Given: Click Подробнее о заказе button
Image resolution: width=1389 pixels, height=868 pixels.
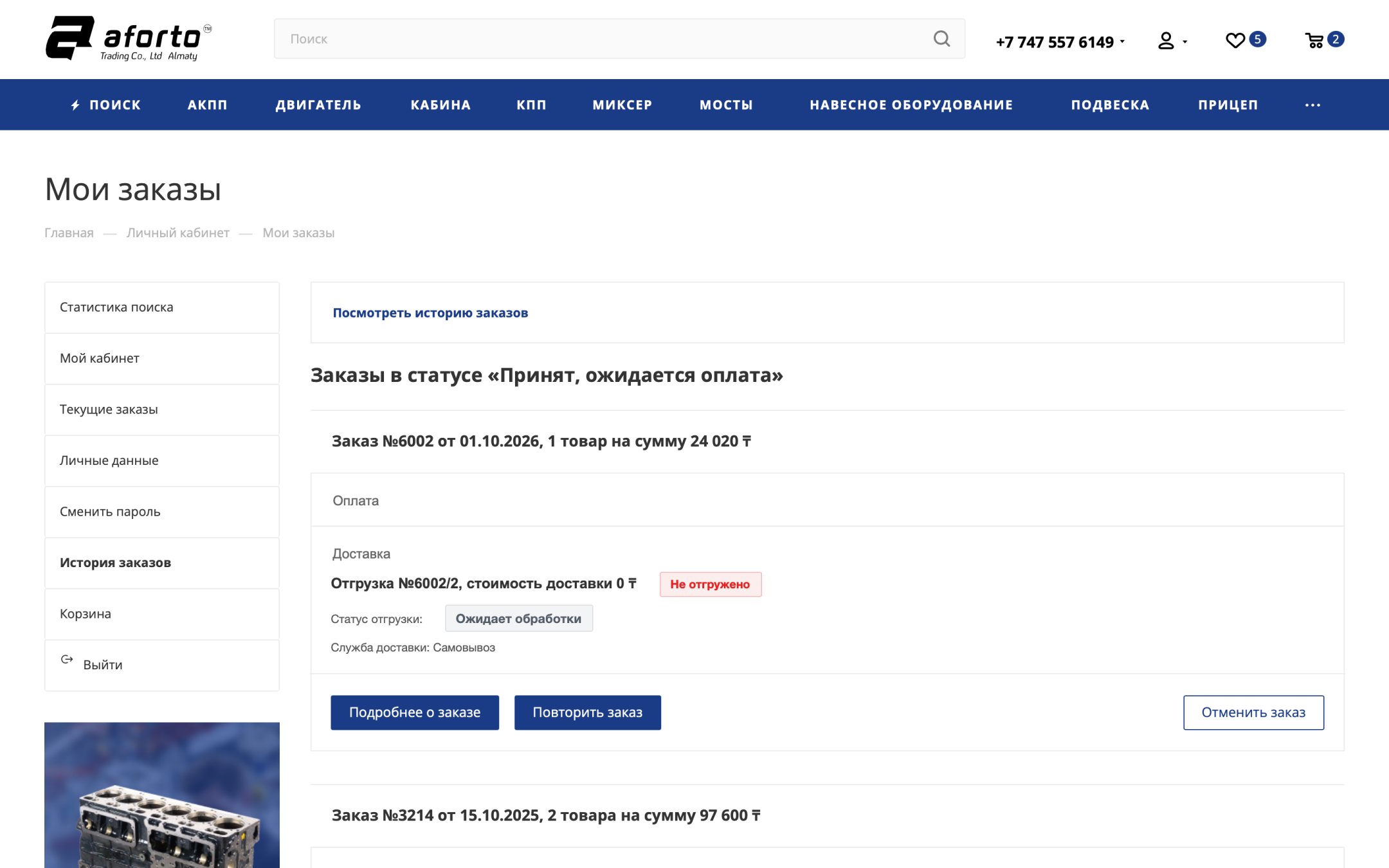Looking at the screenshot, I should [415, 712].
